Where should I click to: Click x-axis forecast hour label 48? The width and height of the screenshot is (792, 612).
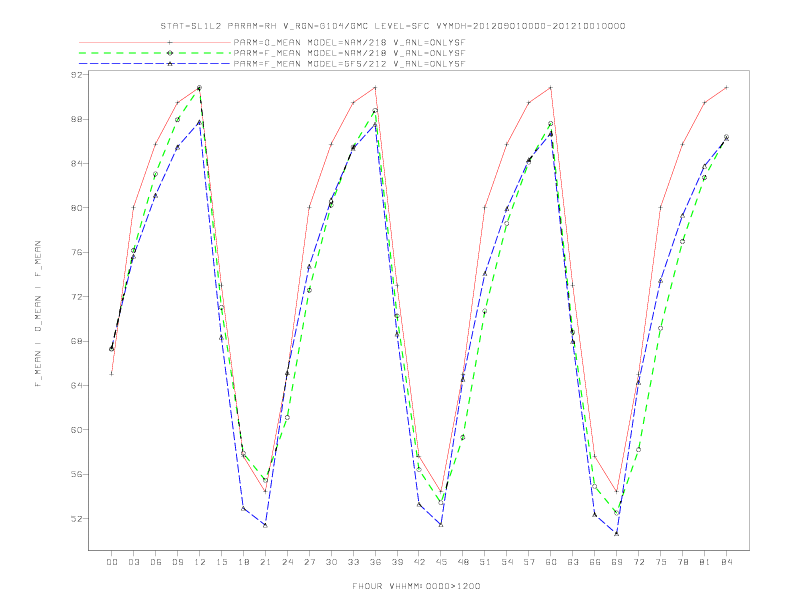(463, 562)
